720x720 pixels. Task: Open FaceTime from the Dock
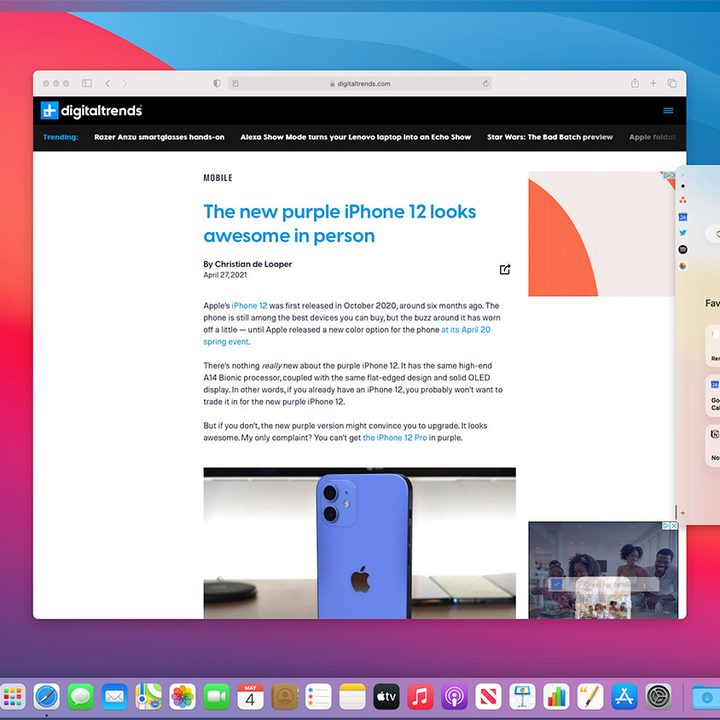(216, 697)
